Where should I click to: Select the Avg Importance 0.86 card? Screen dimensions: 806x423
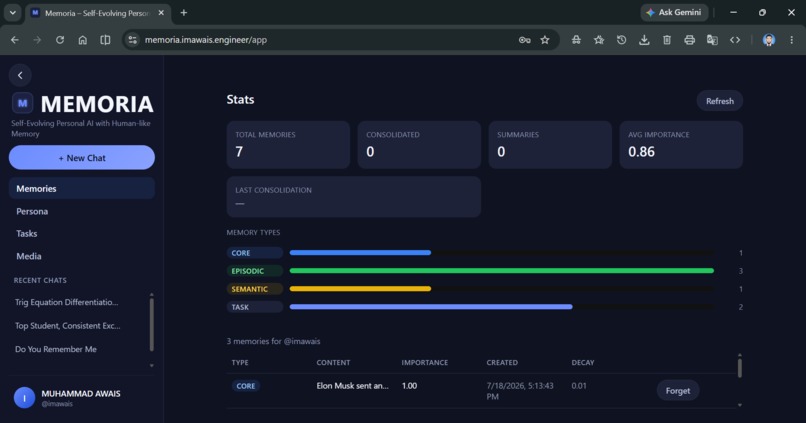coord(681,145)
